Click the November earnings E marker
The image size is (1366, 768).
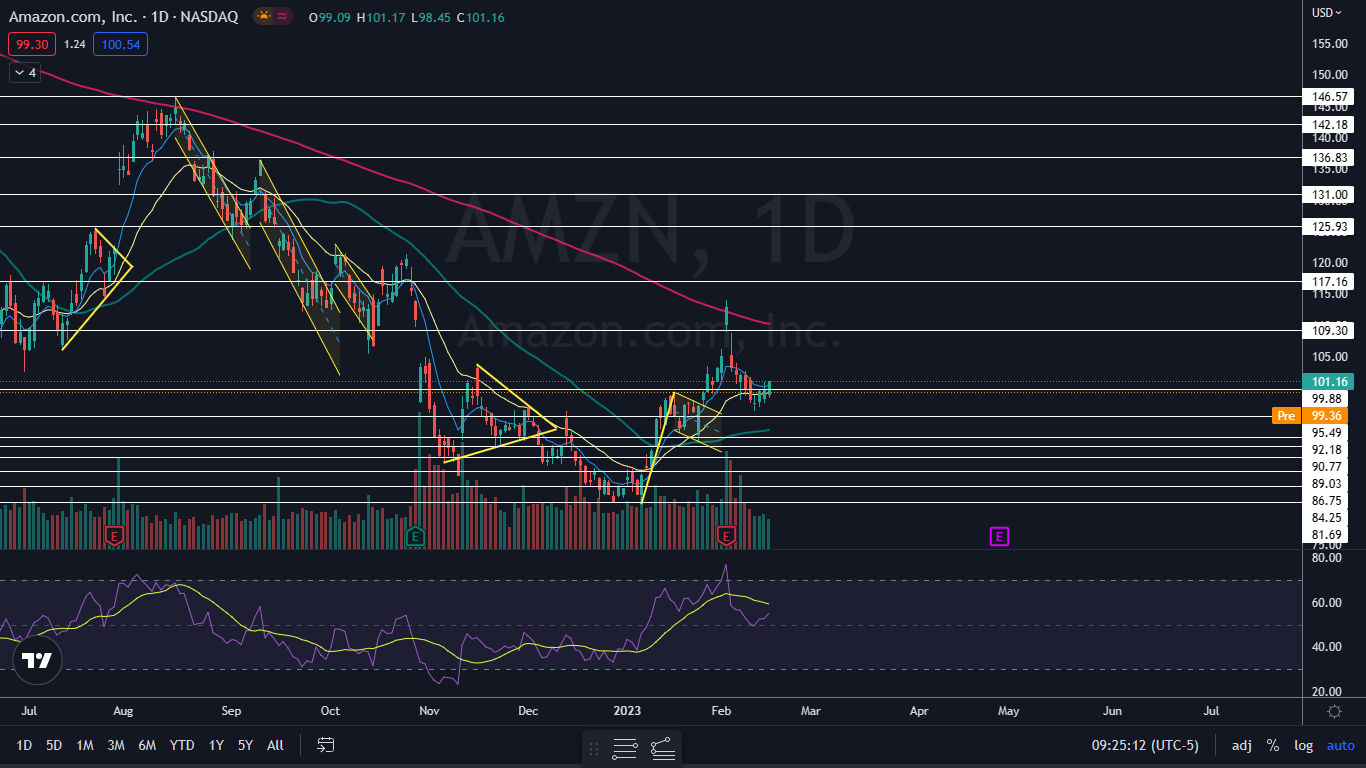(415, 537)
